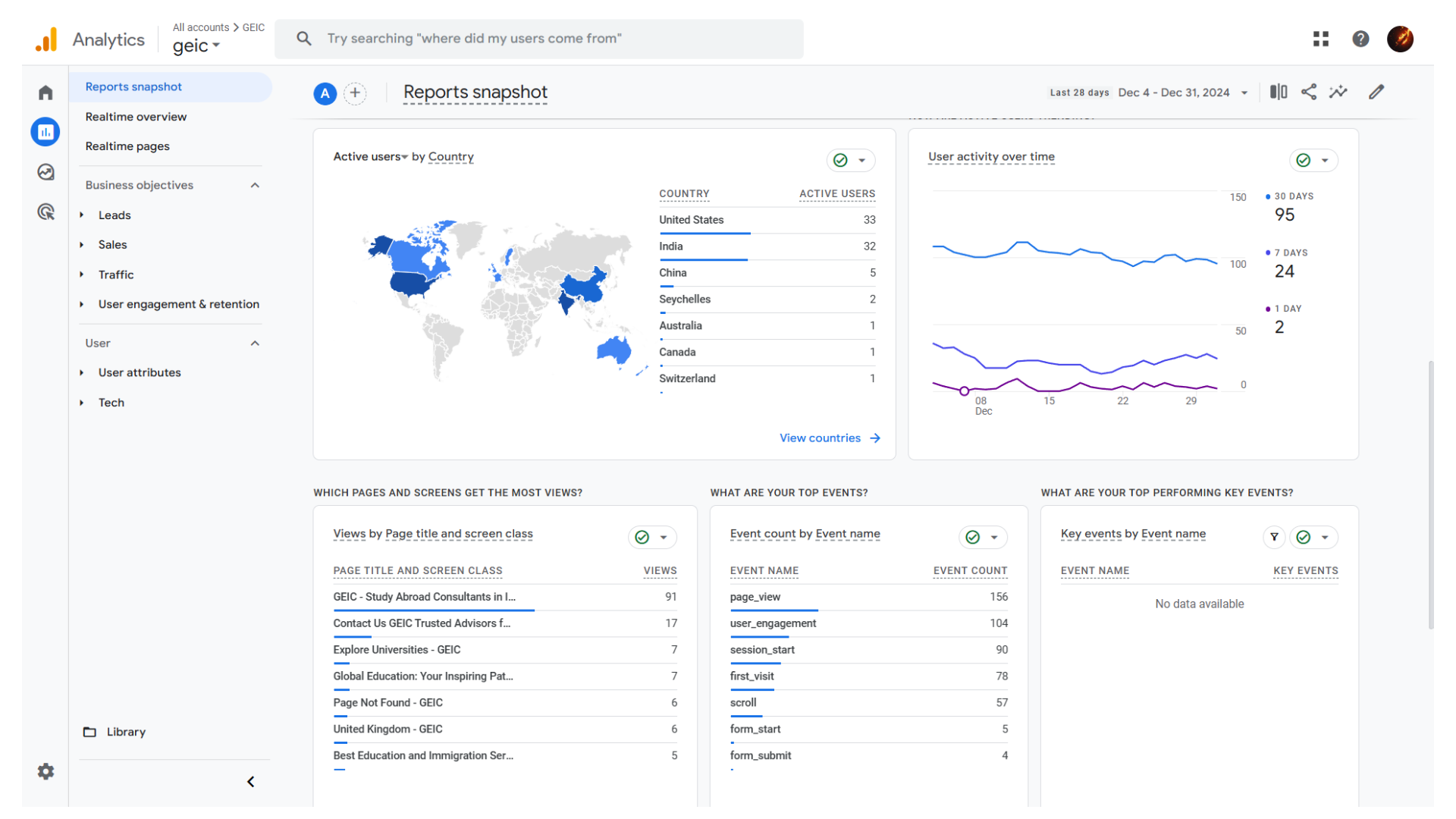Image resolution: width=1456 pixels, height=819 pixels.
Task: Open the Active users metric dropdown
Action: [371, 157]
